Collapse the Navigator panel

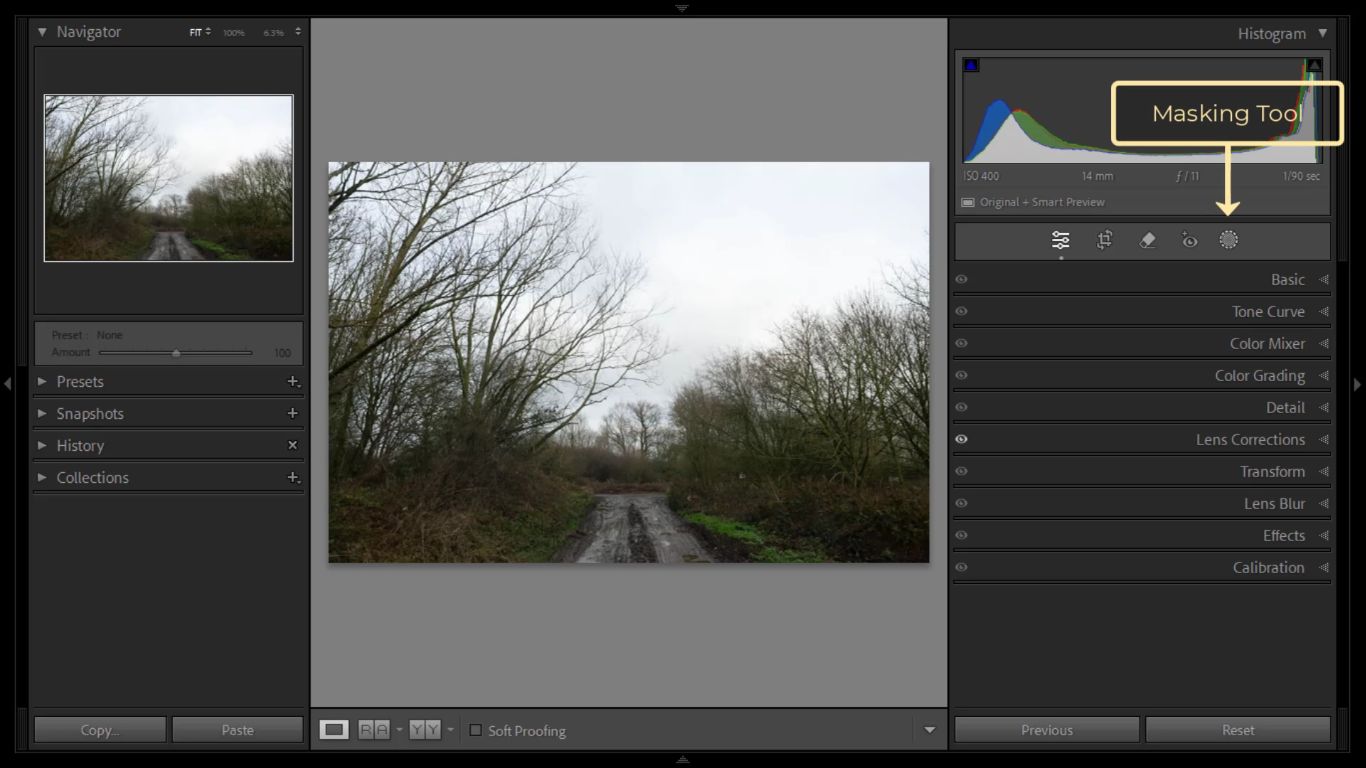click(x=42, y=32)
